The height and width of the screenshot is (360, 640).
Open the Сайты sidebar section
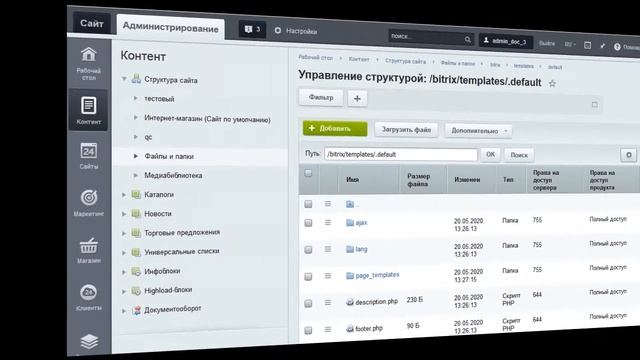[x=89, y=156]
